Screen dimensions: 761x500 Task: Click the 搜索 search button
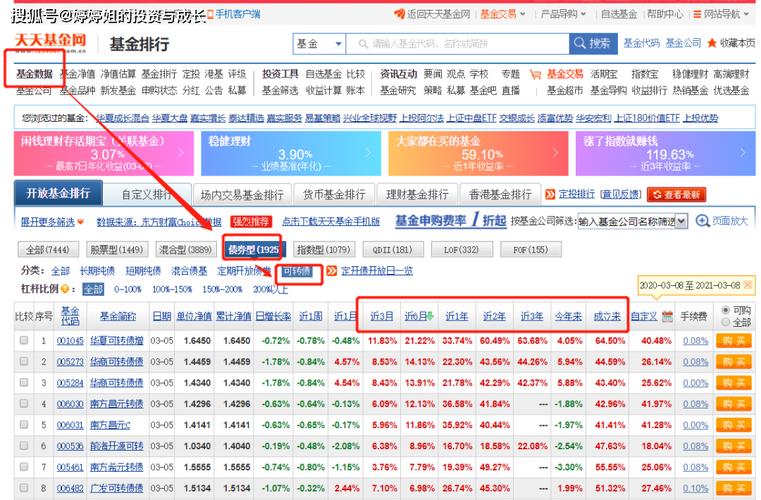point(593,44)
